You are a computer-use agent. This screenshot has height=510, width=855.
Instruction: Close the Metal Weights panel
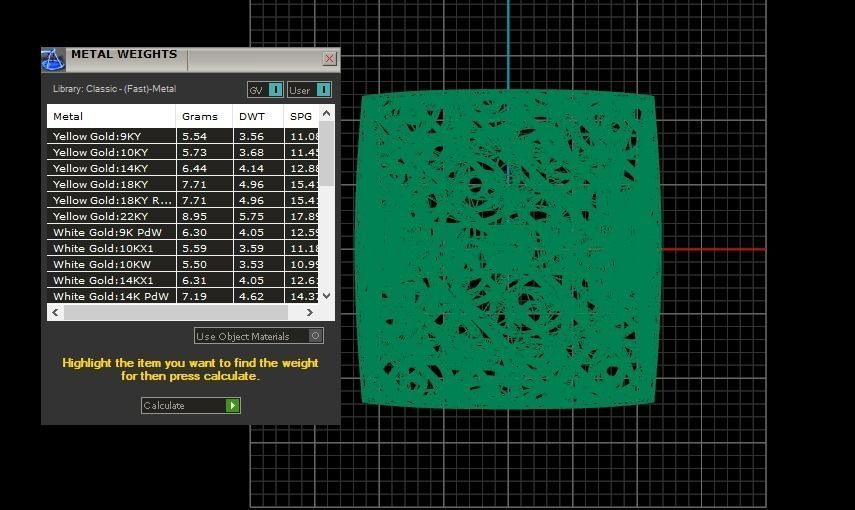pyautogui.click(x=329, y=58)
